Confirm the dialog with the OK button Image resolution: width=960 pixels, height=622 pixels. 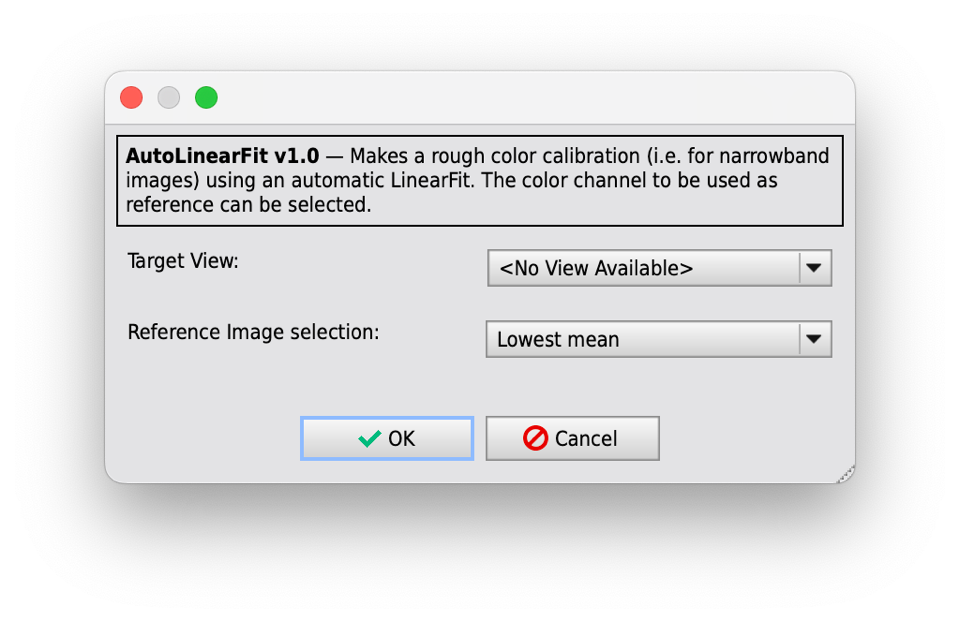[x=387, y=438]
